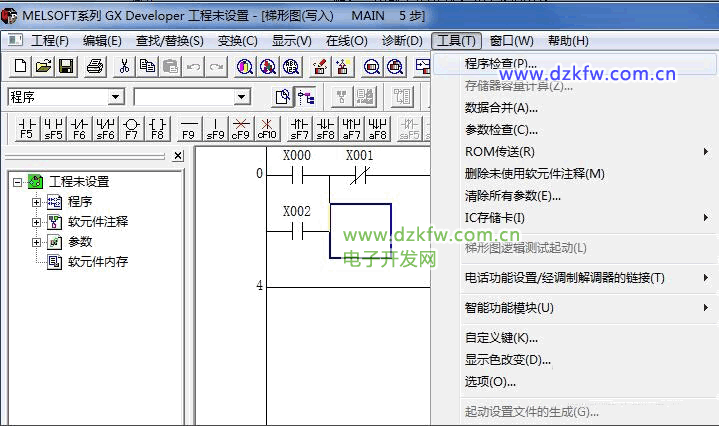This screenshot has height=426, width=719.
Task: Open the 在线(O) menu
Action: coord(347,41)
